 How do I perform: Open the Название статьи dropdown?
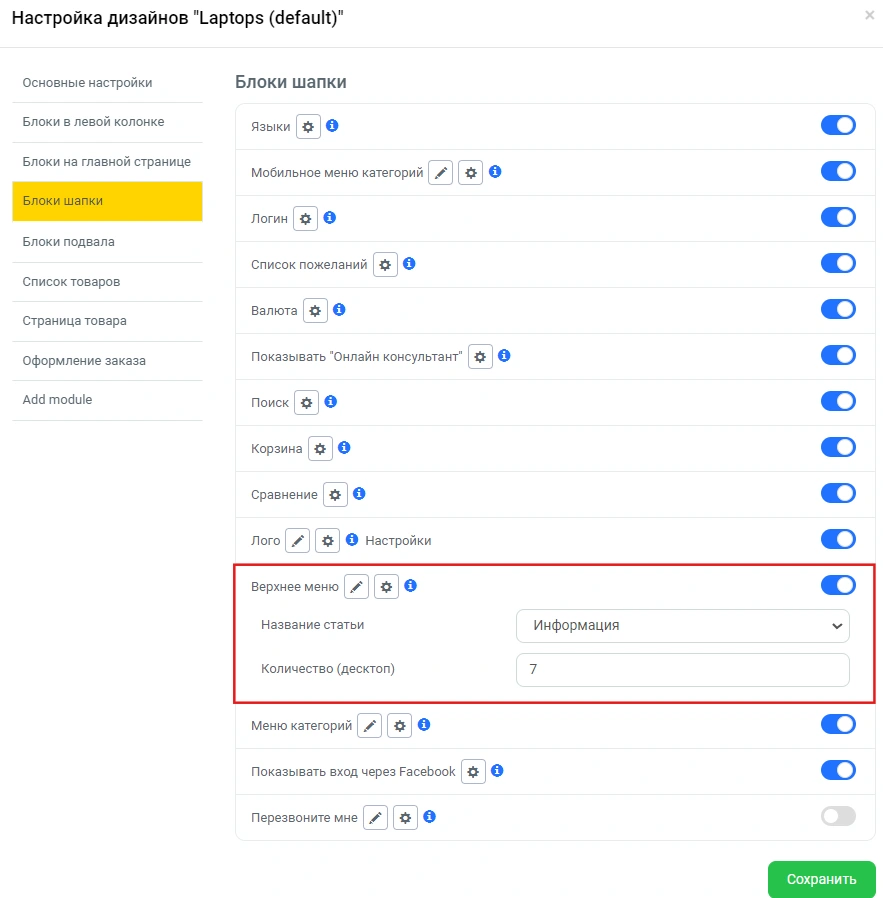682,626
